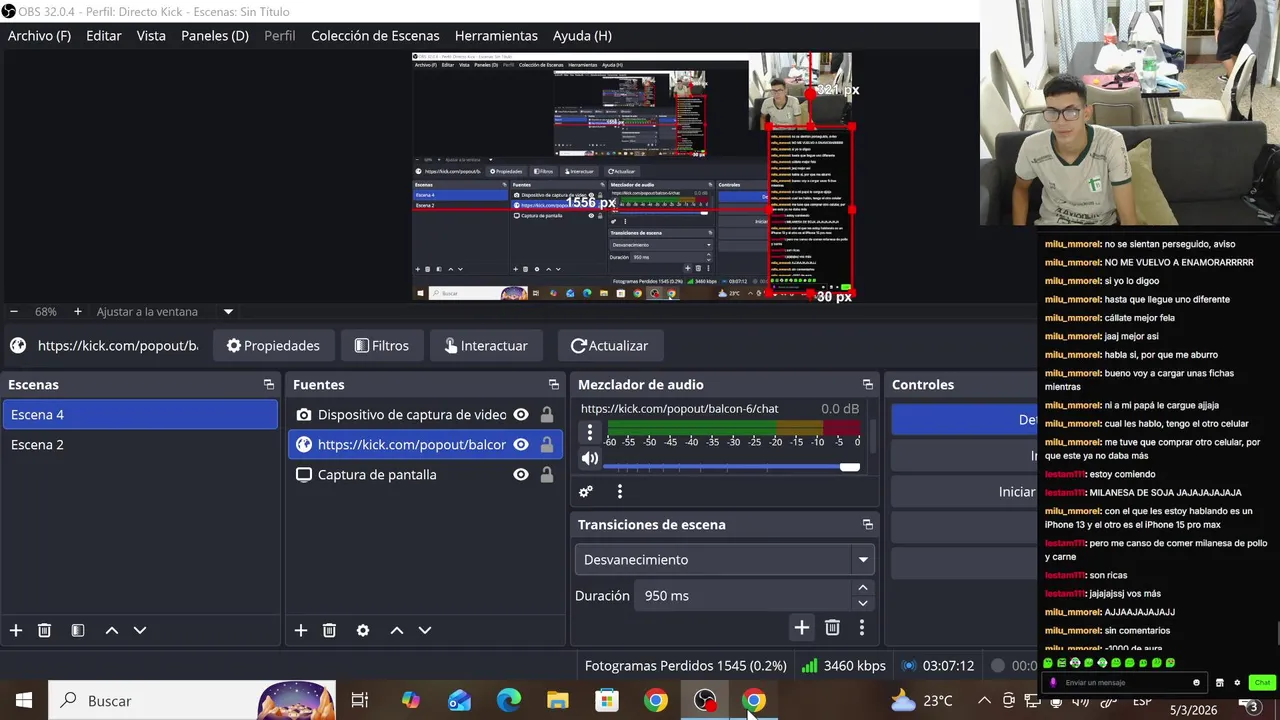Open Windows Start menu
Image resolution: width=1280 pixels, height=720 pixels.
tap(24, 701)
